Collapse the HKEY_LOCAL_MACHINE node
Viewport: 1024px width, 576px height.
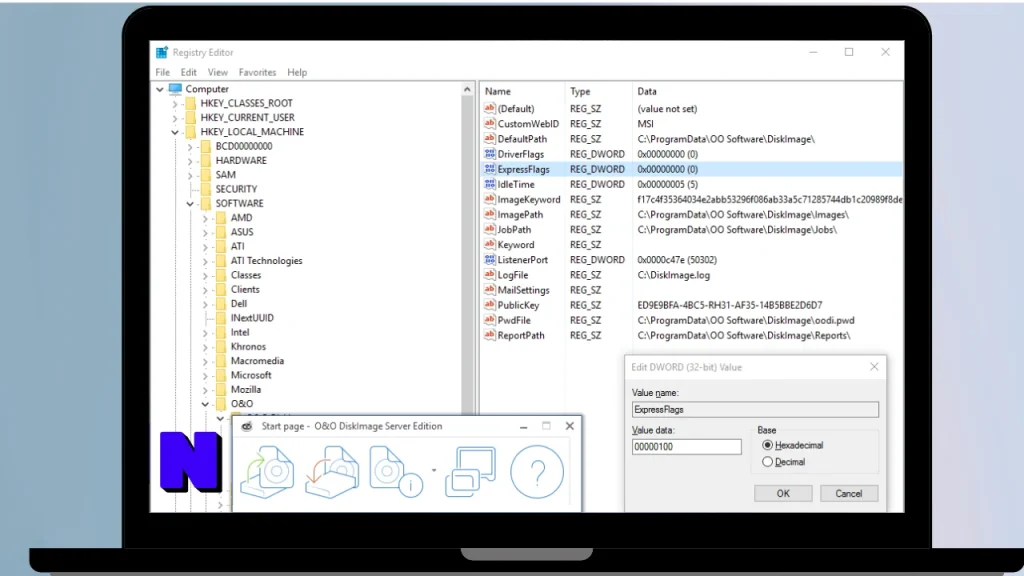[x=174, y=132]
